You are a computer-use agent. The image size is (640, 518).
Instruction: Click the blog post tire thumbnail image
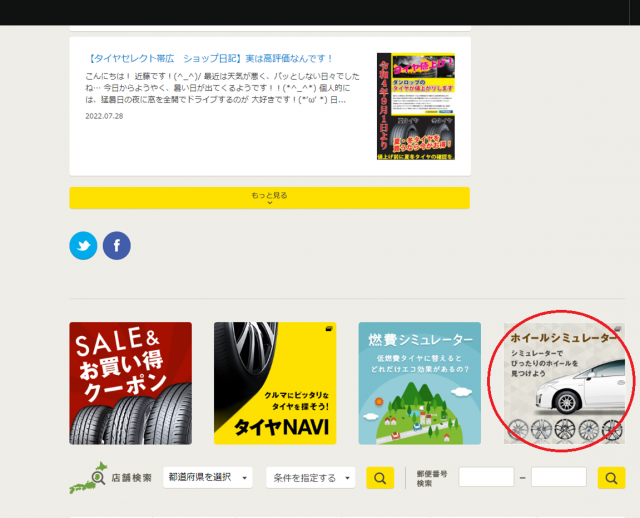415,106
